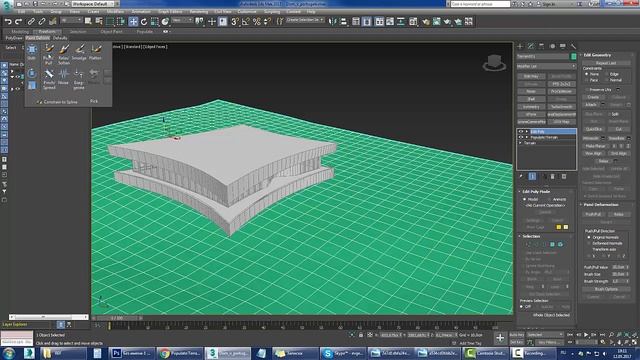Open the Modifier List dropdown
The width and height of the screenshot is (640, 360).
[546, 66]
